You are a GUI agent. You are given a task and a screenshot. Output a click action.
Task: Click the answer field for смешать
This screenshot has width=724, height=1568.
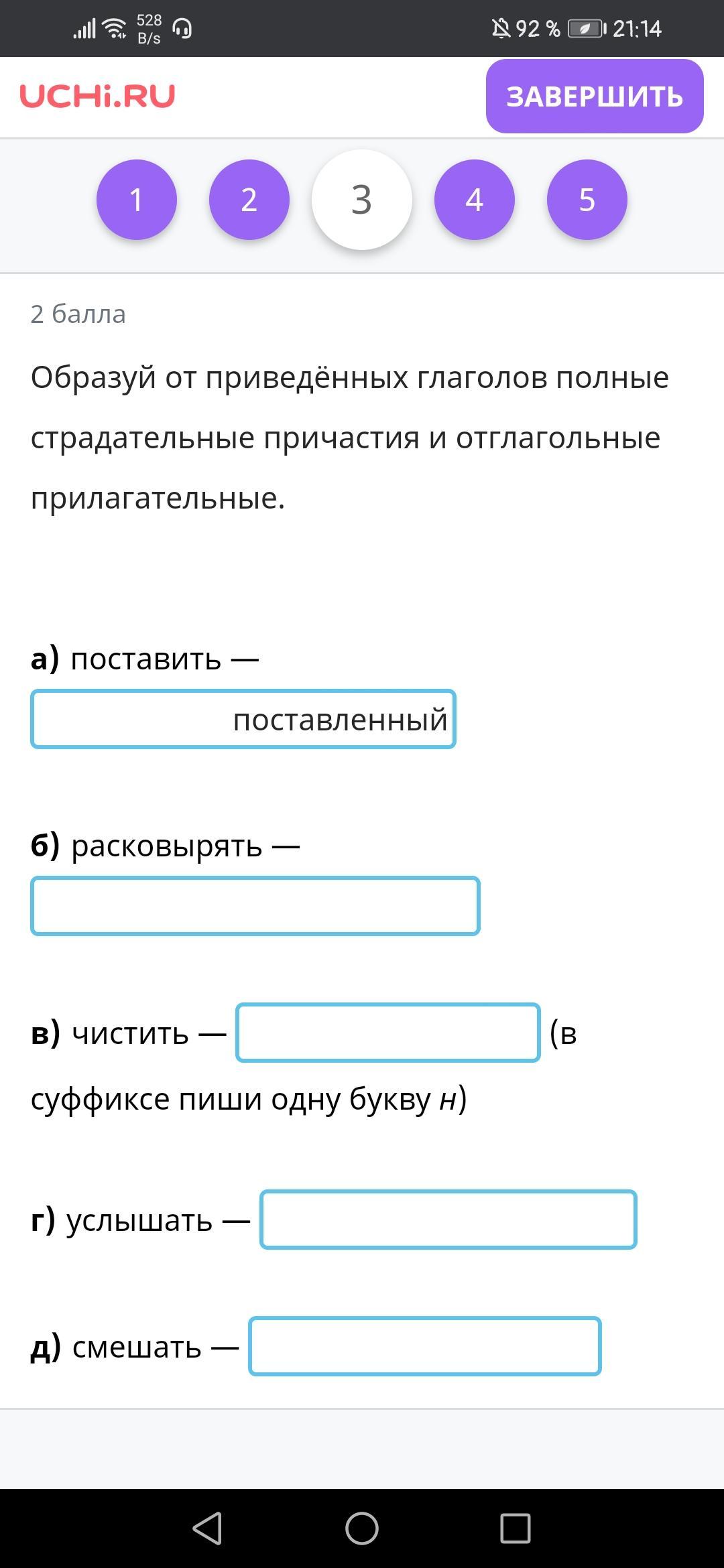(x=425, y=1346)
